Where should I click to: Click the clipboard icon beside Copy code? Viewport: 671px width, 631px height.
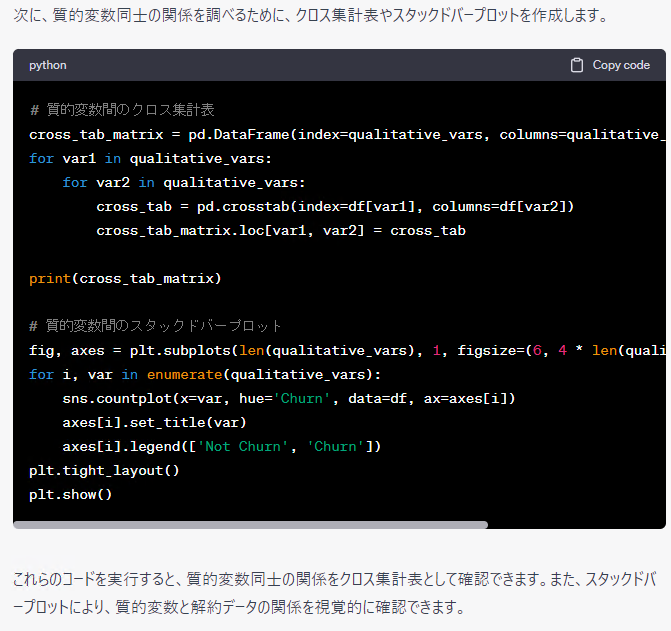(x=577, y=65)
